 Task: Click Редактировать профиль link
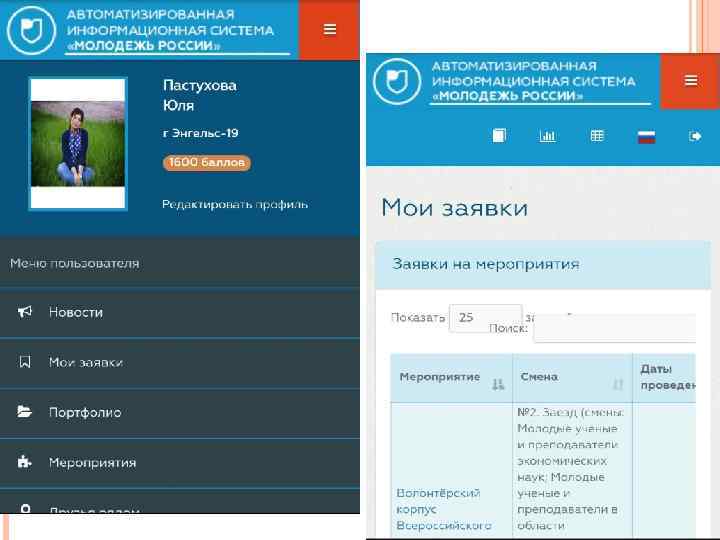[235, 204]
